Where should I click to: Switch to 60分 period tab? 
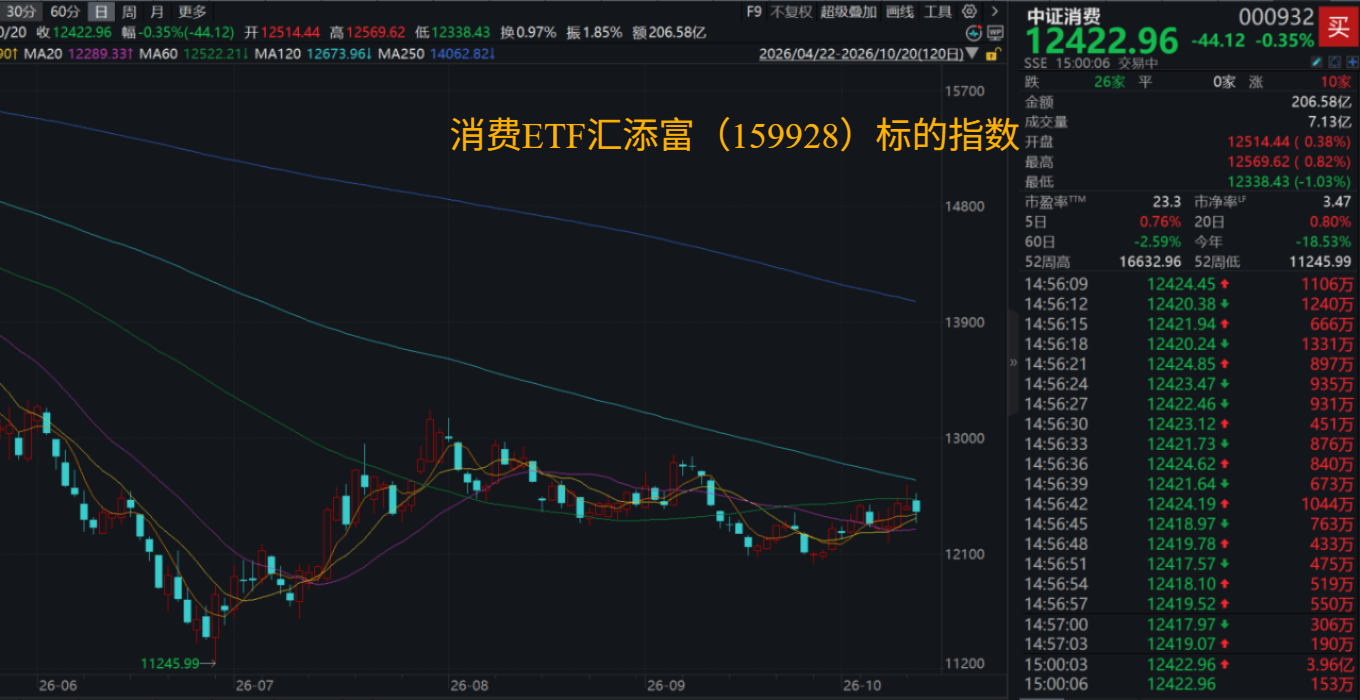click(65, 11)
